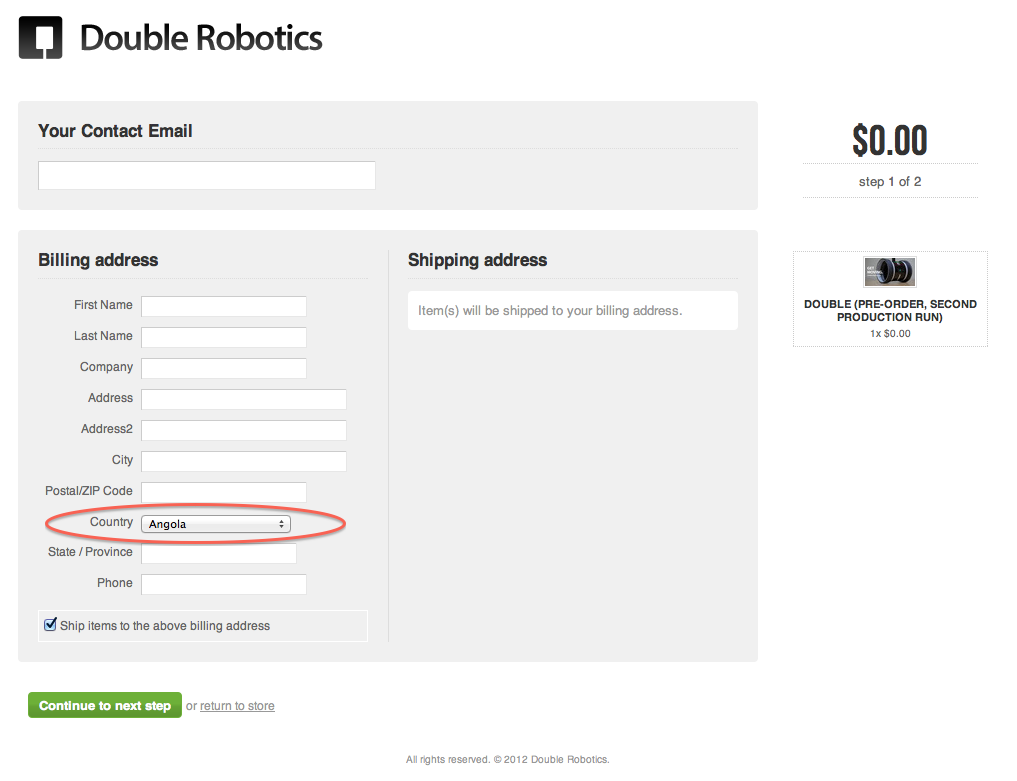
Task: Click the Double Robotics logo icon
Action: point(40,38)
